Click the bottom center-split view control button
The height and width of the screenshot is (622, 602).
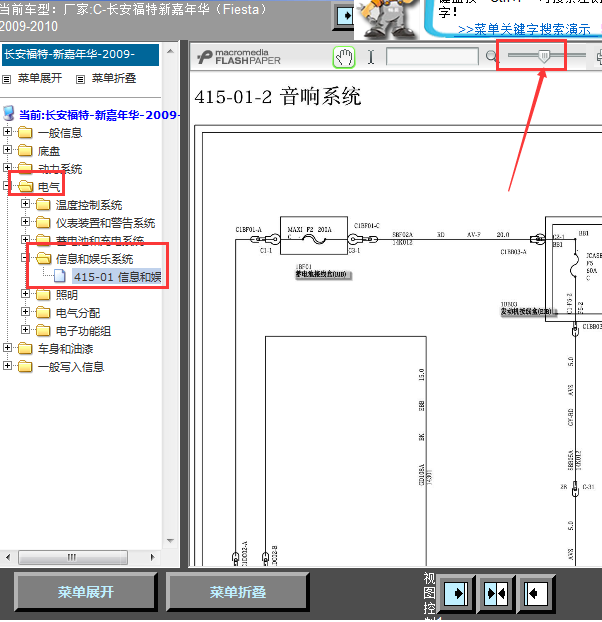tap(496, 593)
